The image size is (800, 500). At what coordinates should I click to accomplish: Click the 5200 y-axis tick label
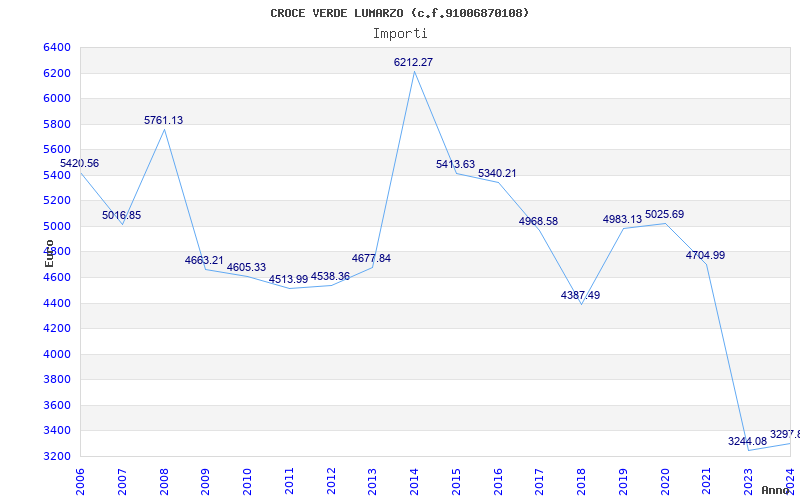[x=57, y=201]
